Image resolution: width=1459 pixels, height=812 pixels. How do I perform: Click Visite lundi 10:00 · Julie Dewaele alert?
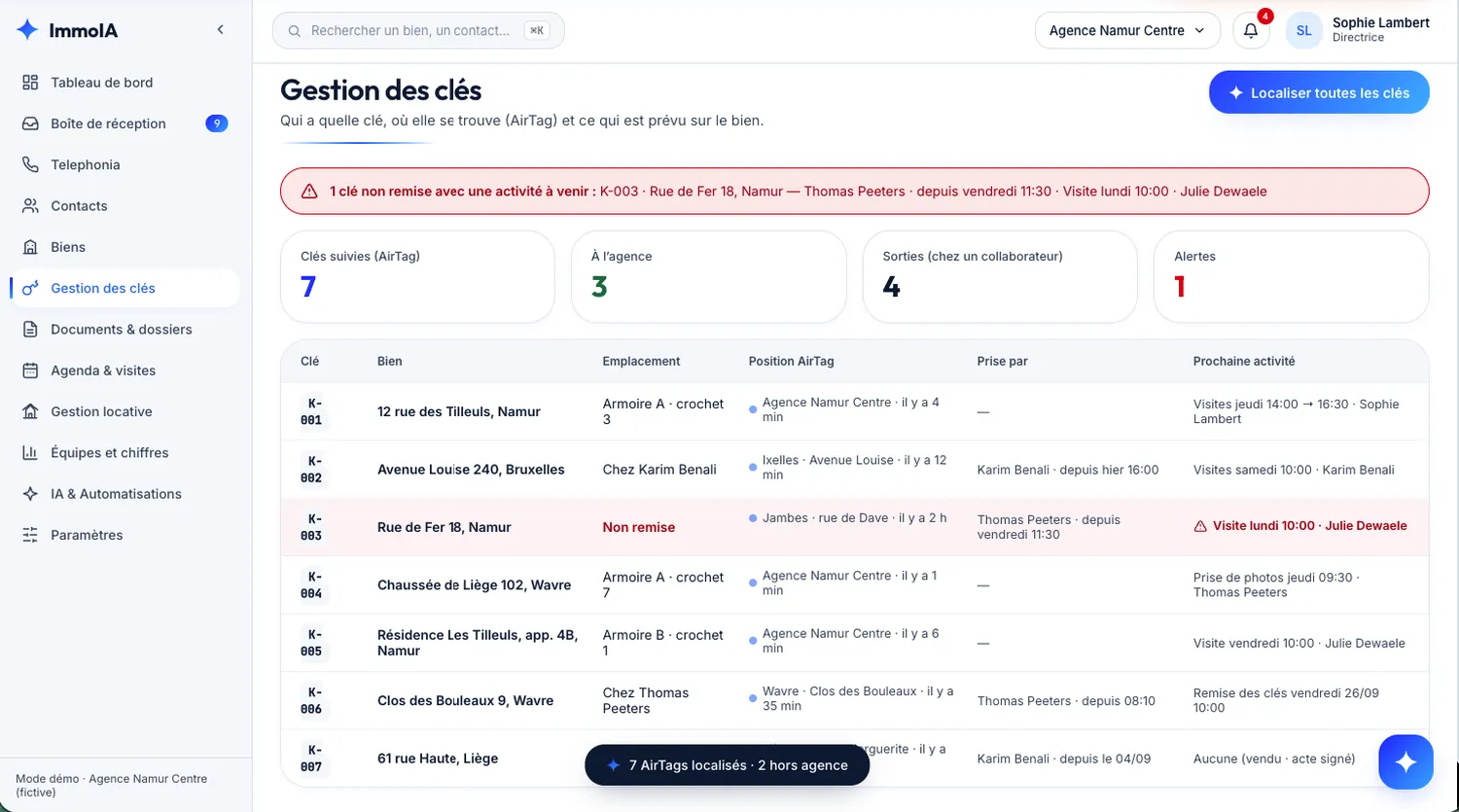(x=1300, y=526)
